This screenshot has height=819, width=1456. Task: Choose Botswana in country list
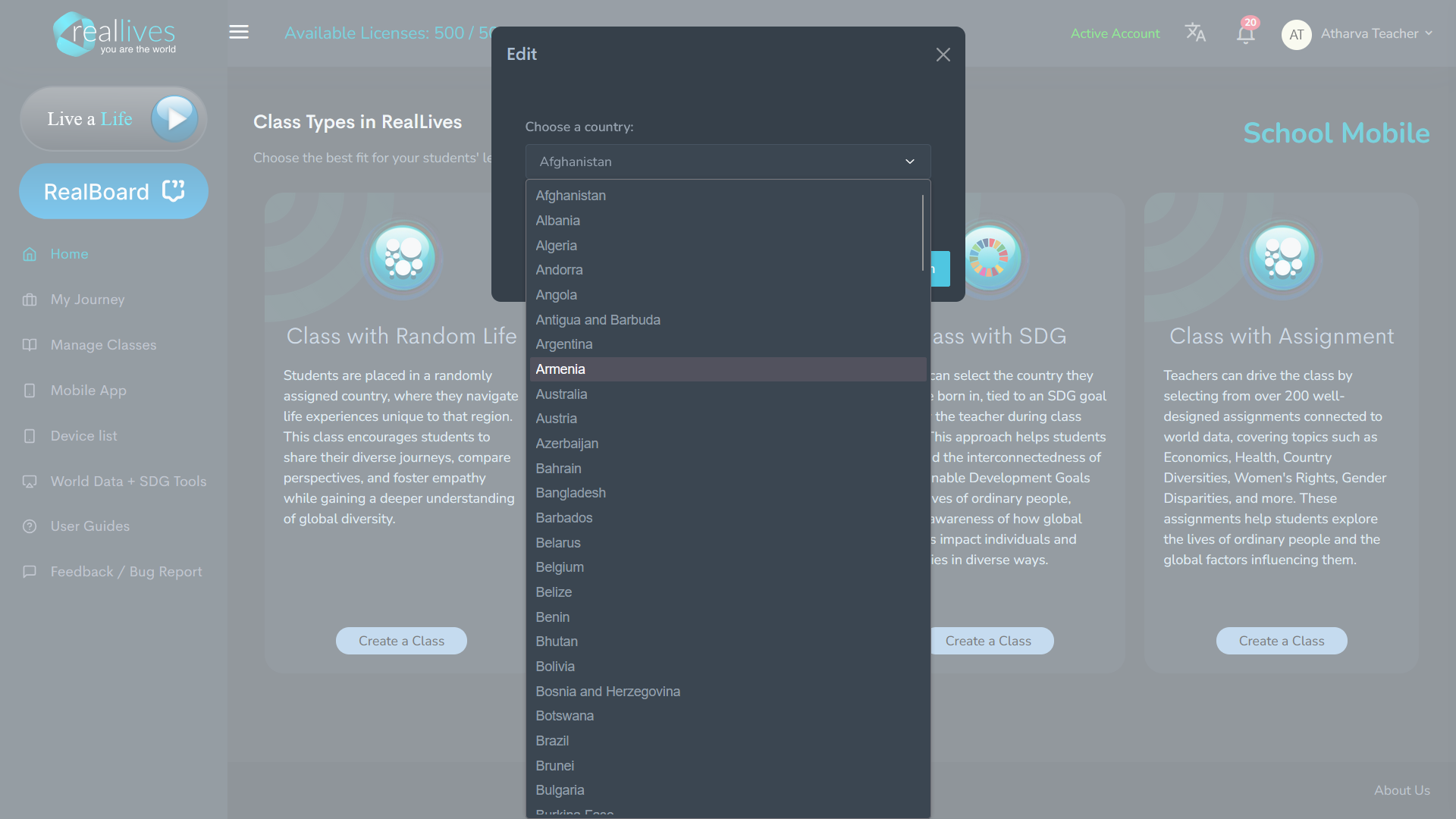pyautogui.click(x=728, y=716)
